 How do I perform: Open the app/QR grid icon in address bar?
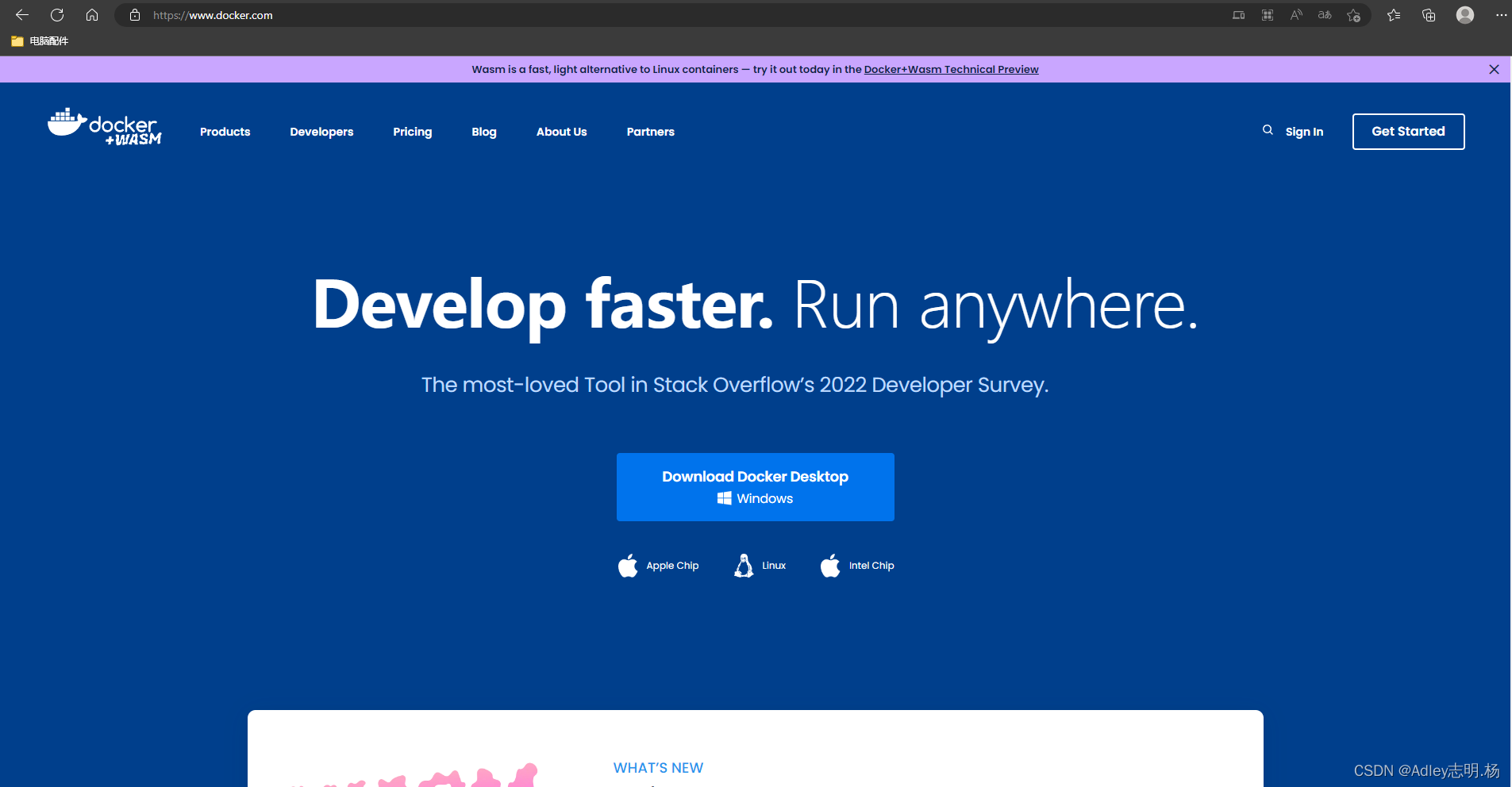coord(1268,15)
